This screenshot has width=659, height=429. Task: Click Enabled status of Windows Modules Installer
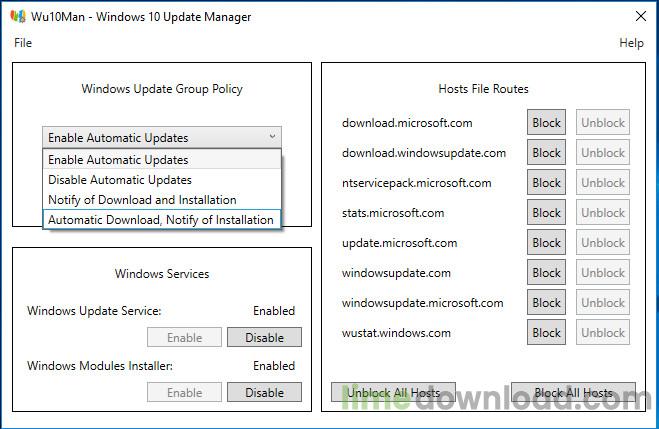coord(274,366)
